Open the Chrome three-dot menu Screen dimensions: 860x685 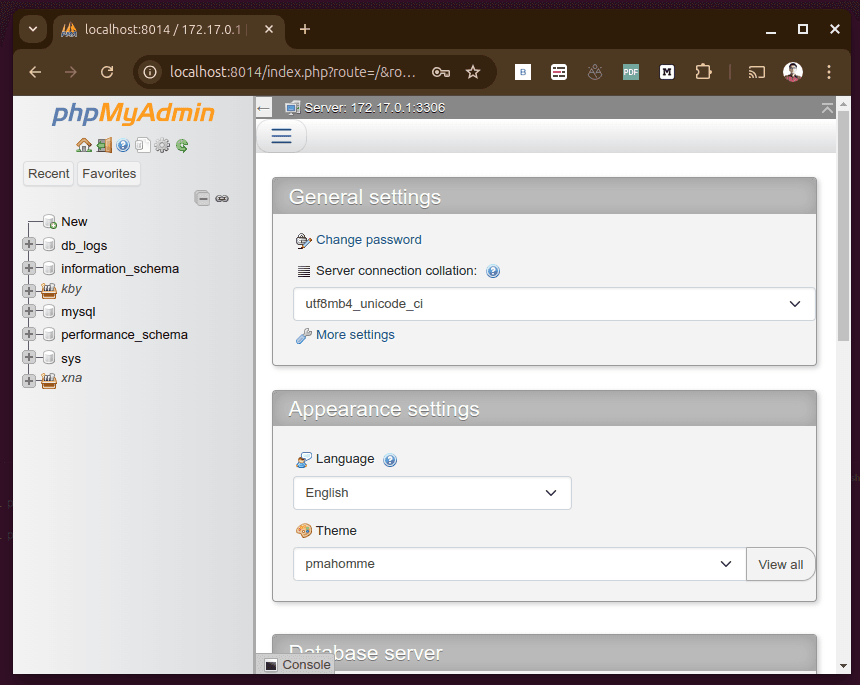click(x=829, y=72)
